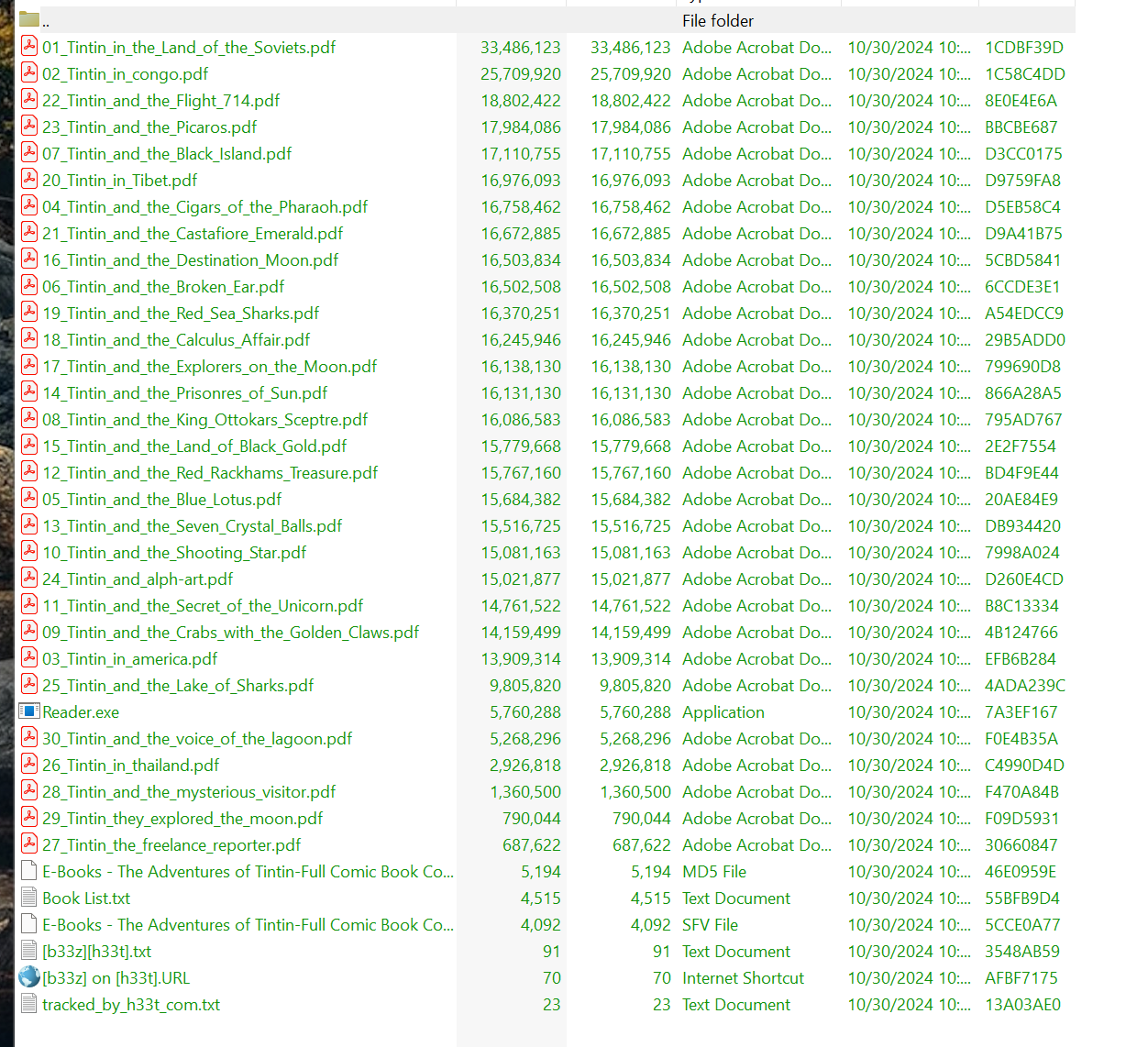Click text file icon of tracked_by_h33t_com.txt
Image resolution: width=1148 pixels, height=1047 pixels.
29,1004
